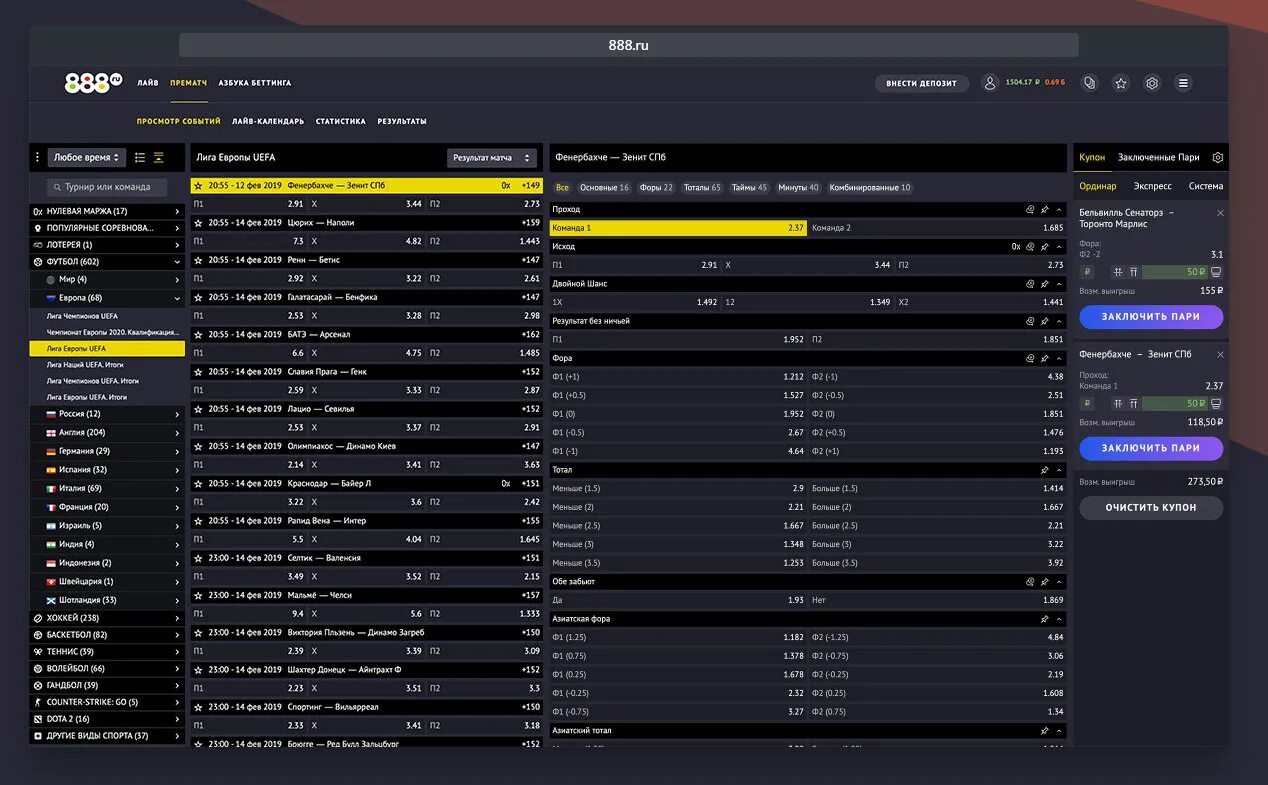1268x785 pixels.
Task: Collapse the Тотал market section
Action: (1059, 470)
